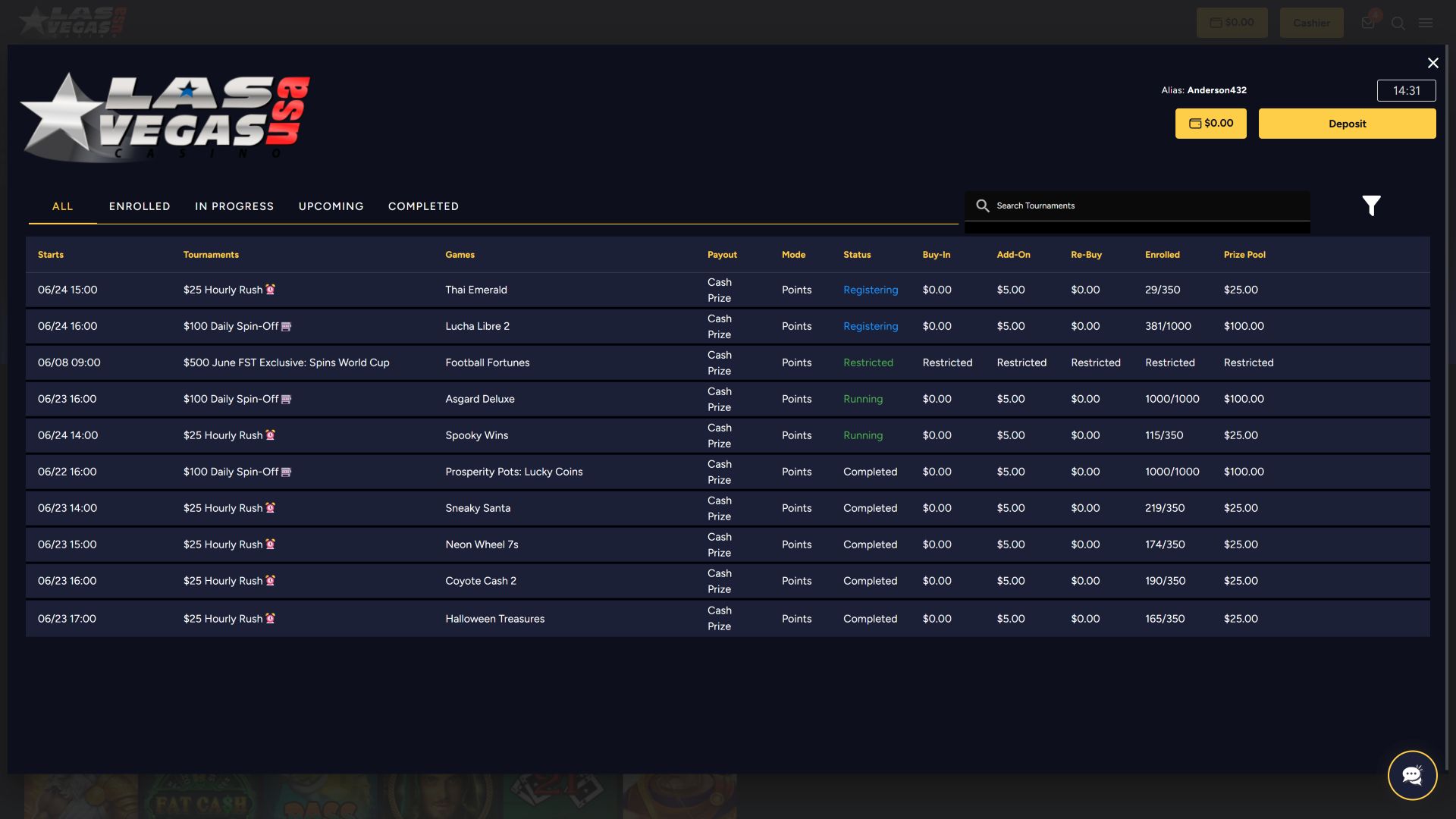Show the COMPLETED tournaments tab
Viewport: 1456px width, 819px height.
tap(423, 206)
